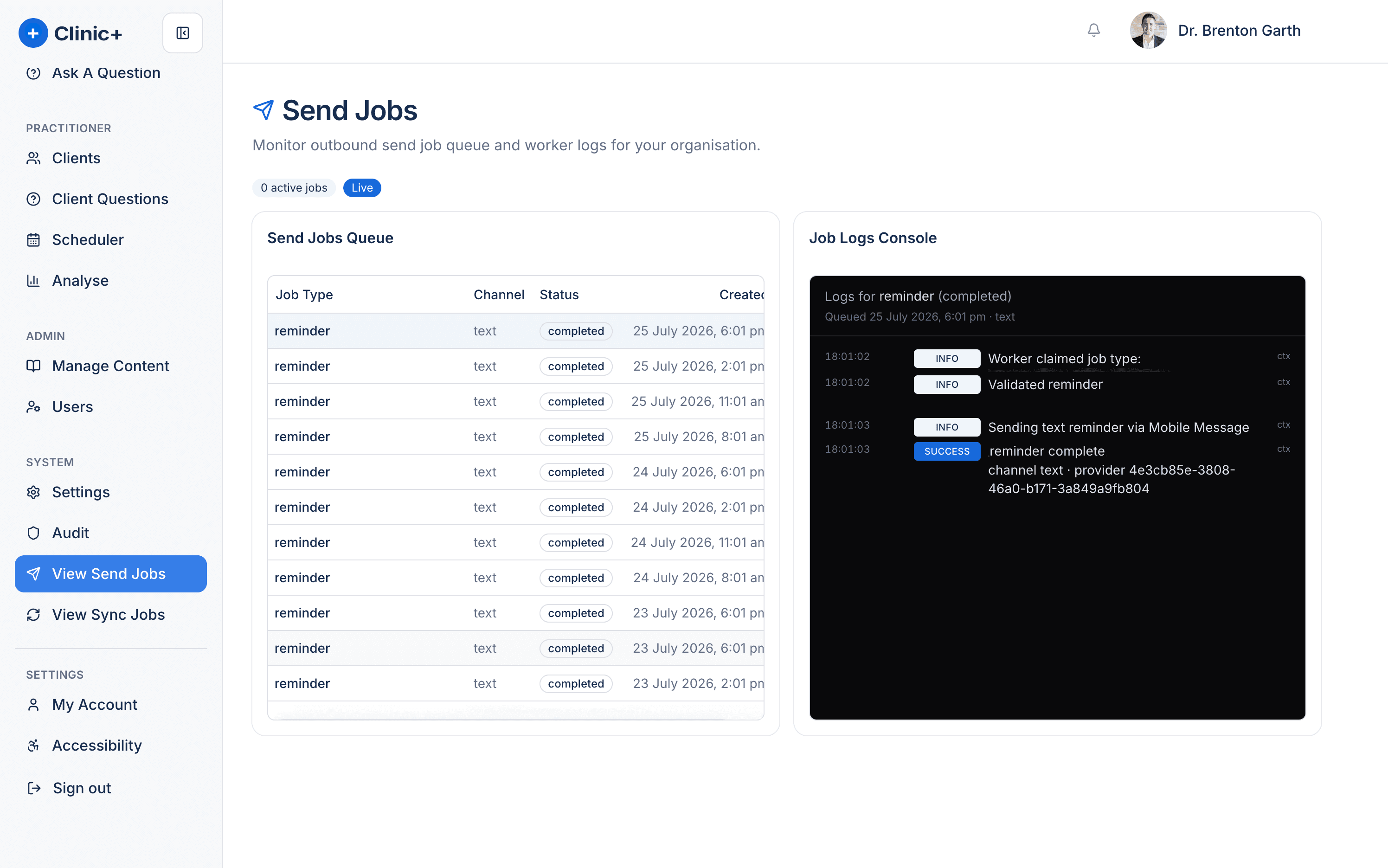The image size is (1388, 868).
Task: Select reminder job from 25 July 11:01 am
Action: pyautogui.click(x=515, y=401)
